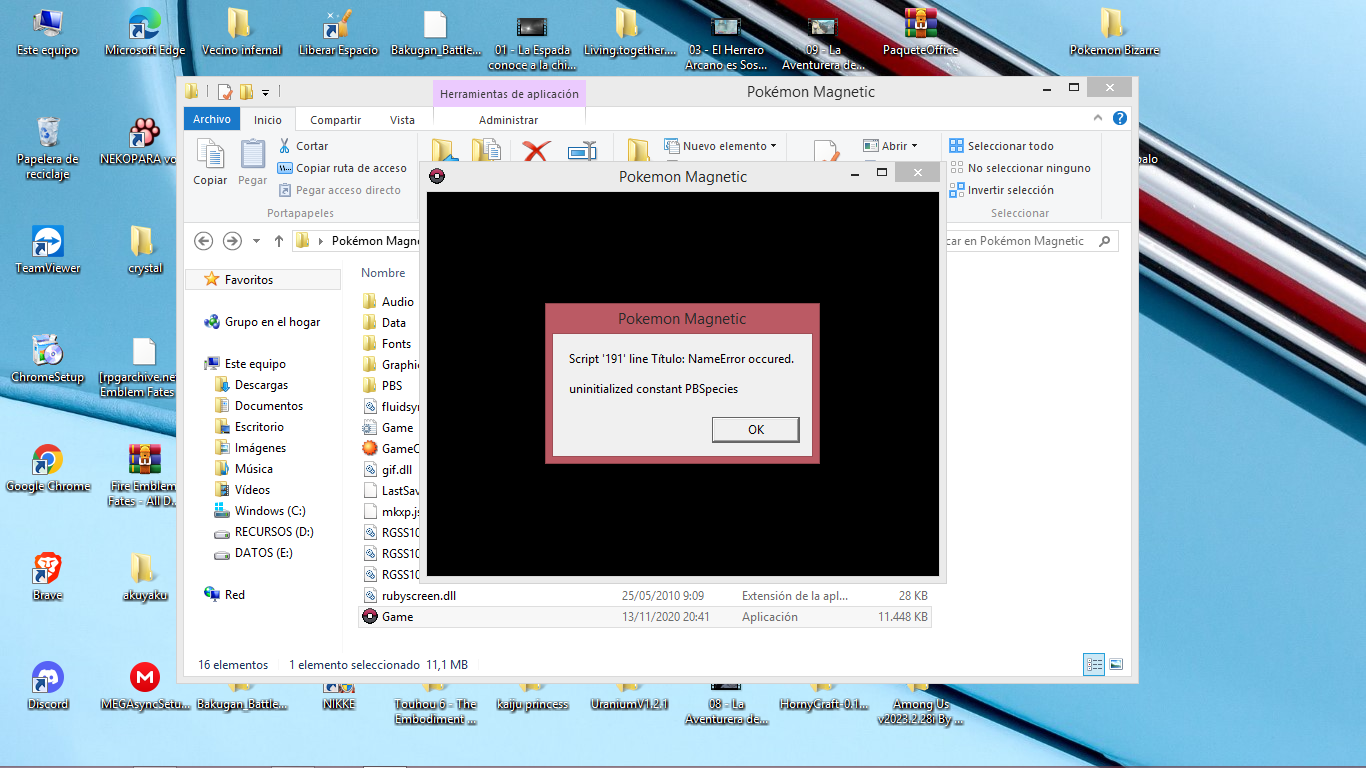The width and height of the screenshot is (1366, 768).
Task: Switch to large icons view toggle
Action: [1116, 664]
